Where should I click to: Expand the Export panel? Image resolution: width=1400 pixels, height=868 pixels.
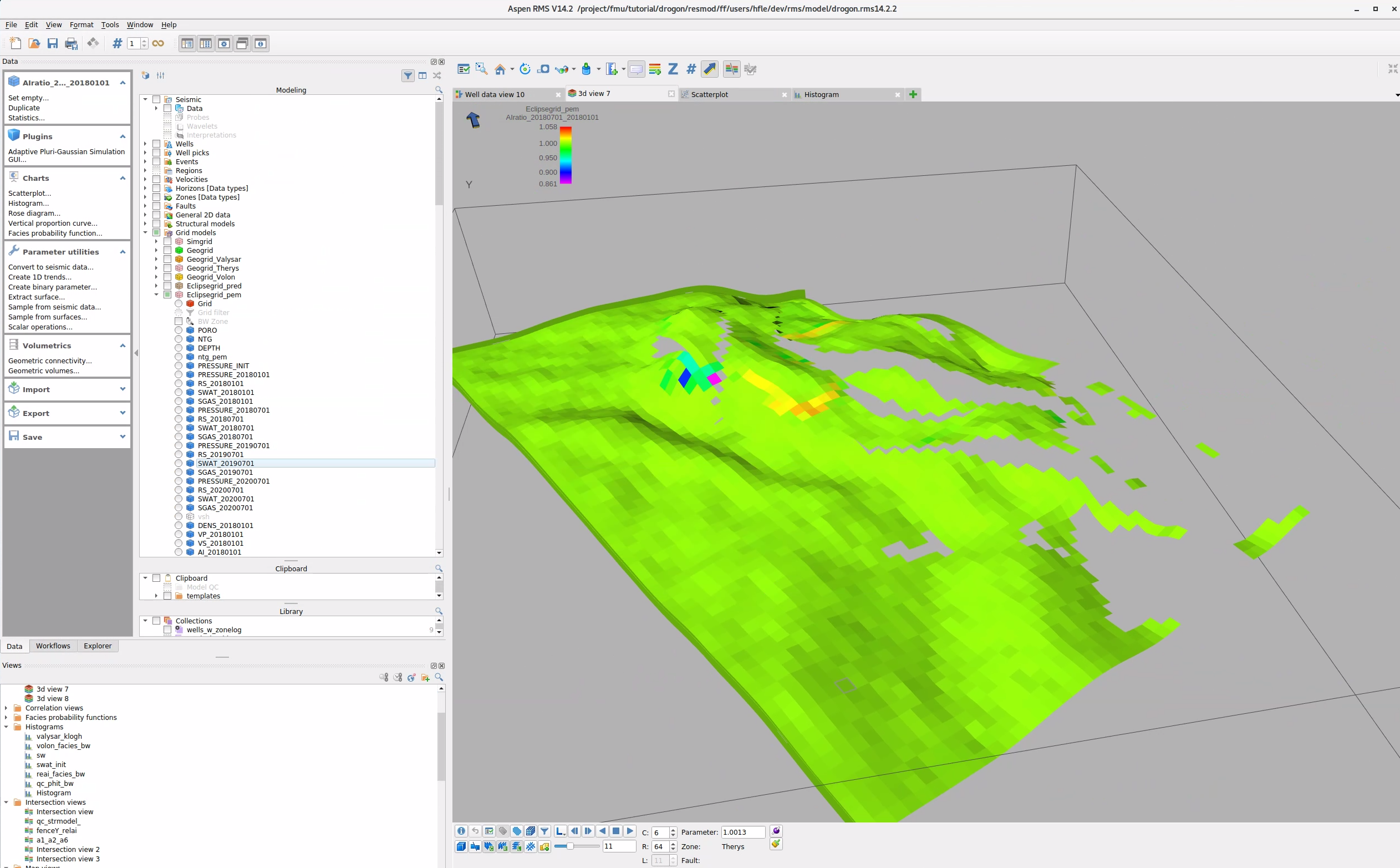[x=122, y=413]
